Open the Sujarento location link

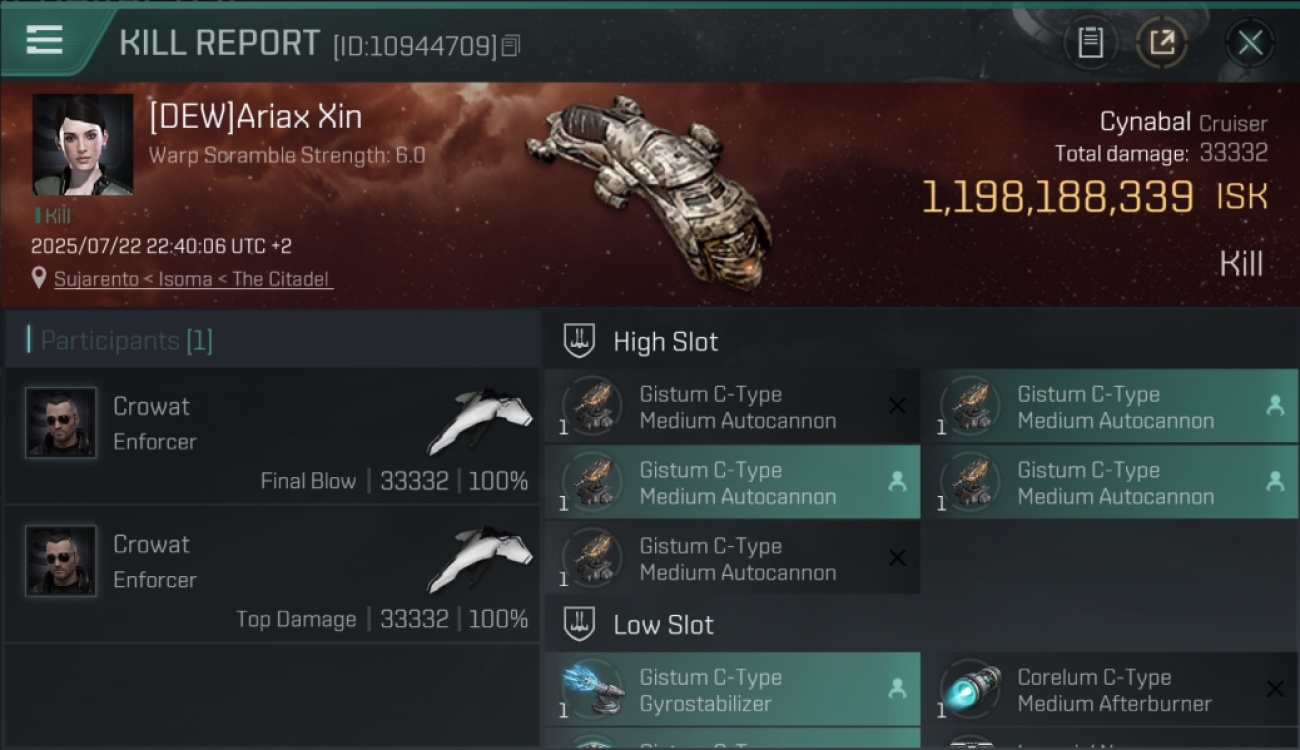[x=192, y=279]
